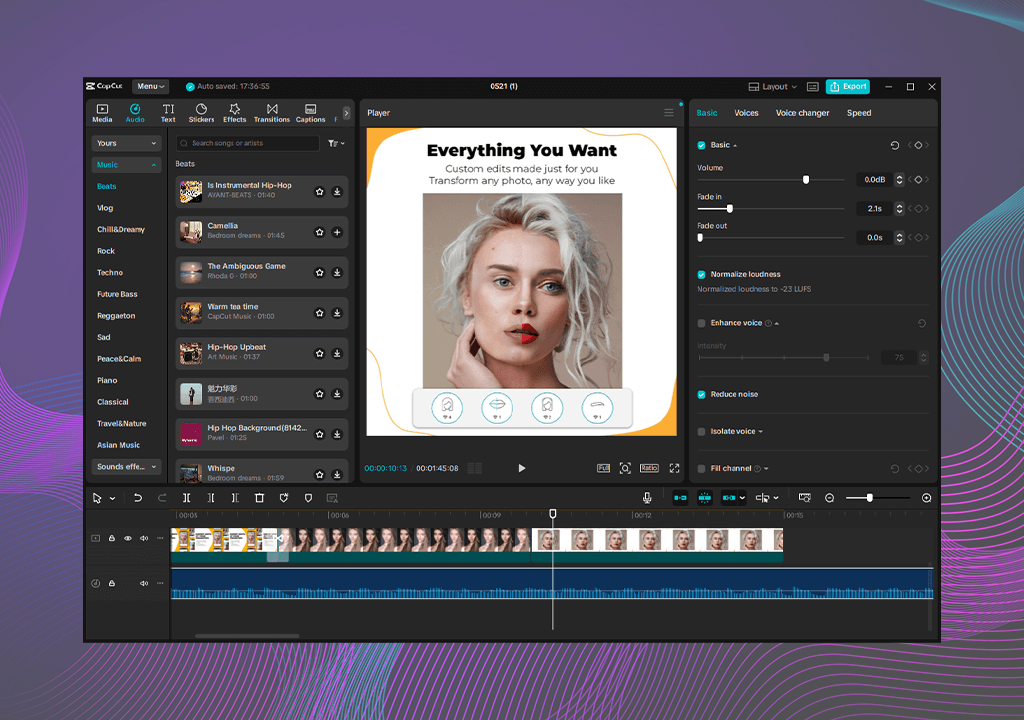Select the Chill&Dreamy genre
Screen dimensions: 1024x720
121,229
